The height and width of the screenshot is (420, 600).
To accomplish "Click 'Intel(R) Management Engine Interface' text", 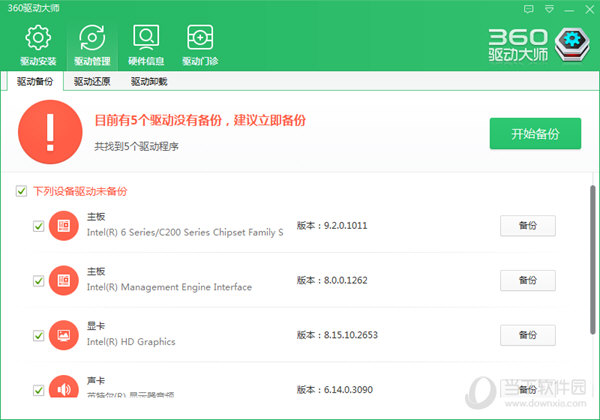I will 169,287.
